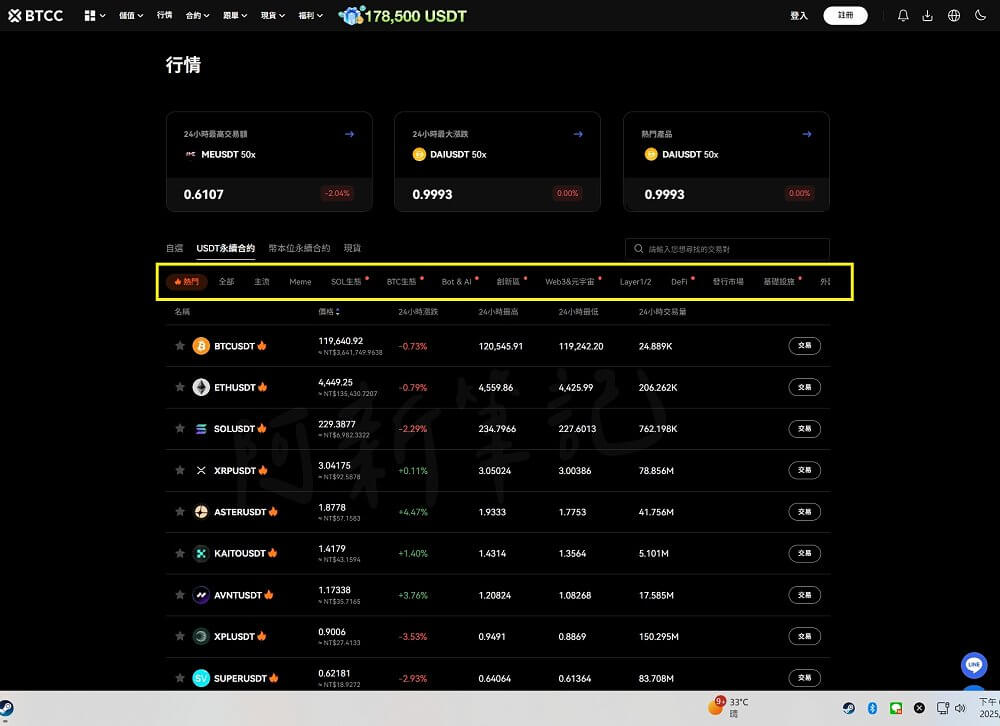Click the 24小時交易量 column header
Viewport: 1000px width, 726px height.
click(662, 312)
